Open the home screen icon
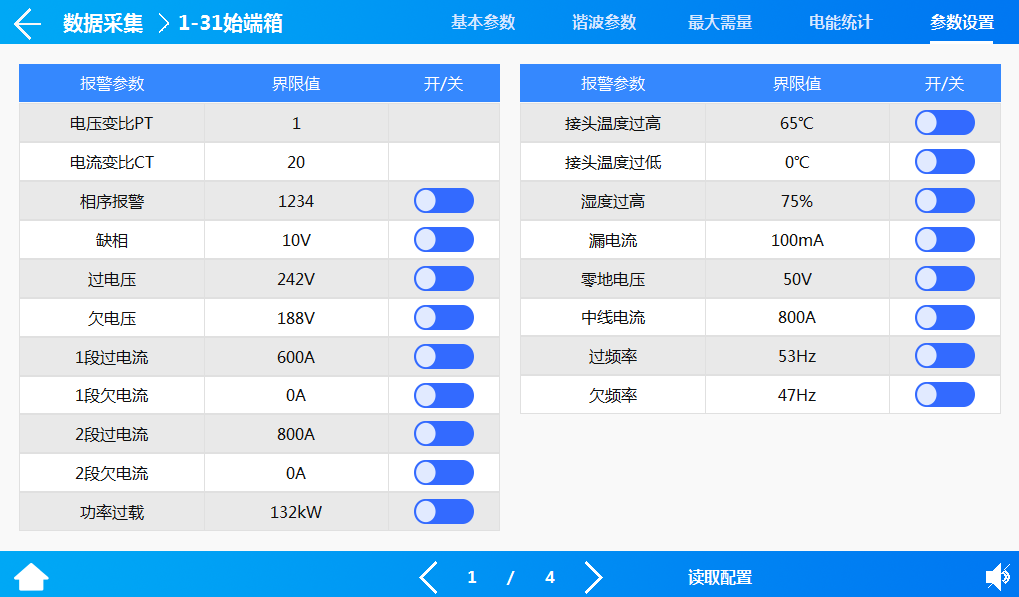1019x597 pixels. click(x=31, y=577)
